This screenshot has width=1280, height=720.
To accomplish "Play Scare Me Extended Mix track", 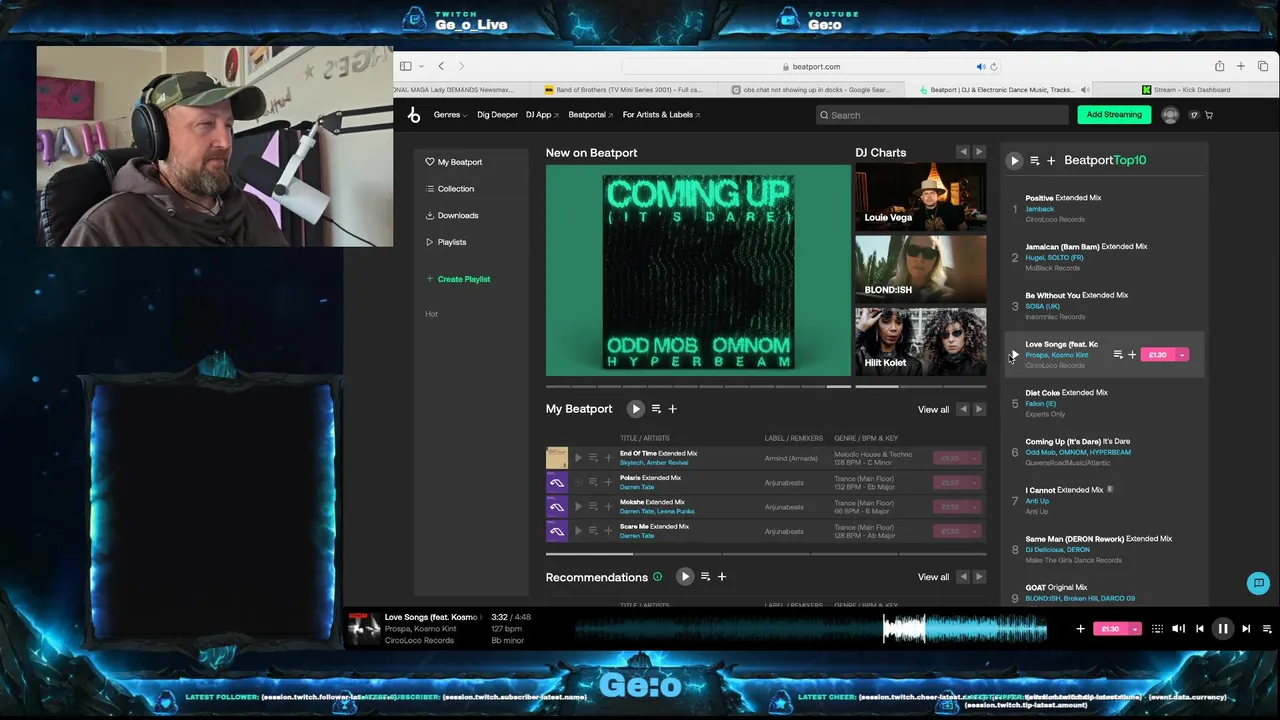I will point(578,531).
